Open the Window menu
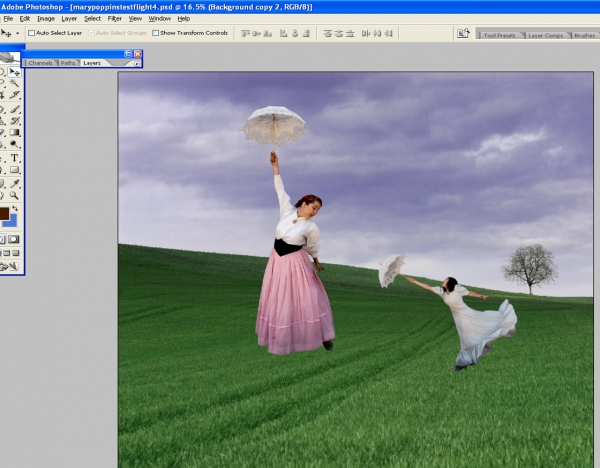This screenshot has height=468, width=600. pos(160,19)
